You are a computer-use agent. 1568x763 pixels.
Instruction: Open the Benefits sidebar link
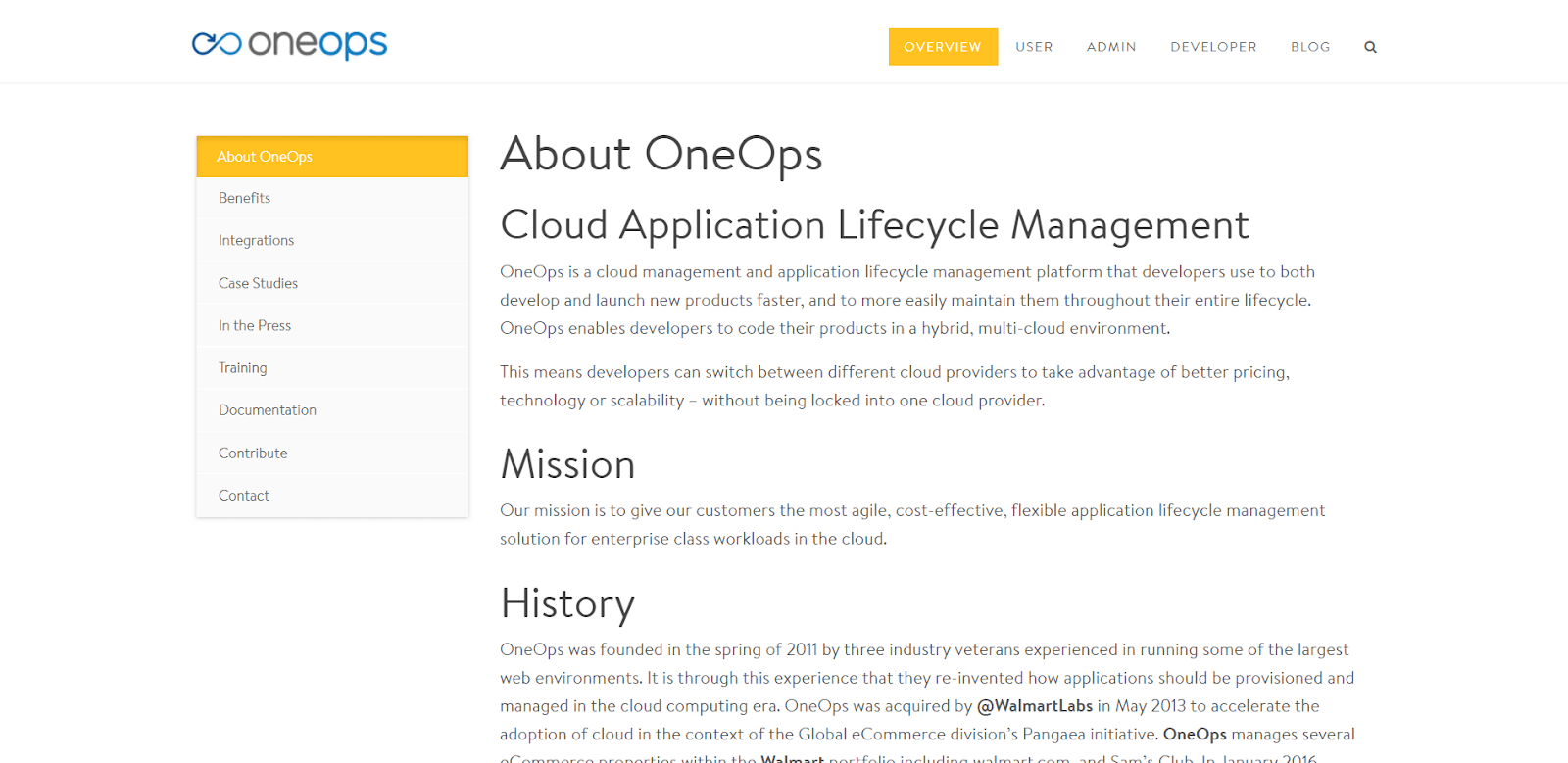[x=332, y=198]
